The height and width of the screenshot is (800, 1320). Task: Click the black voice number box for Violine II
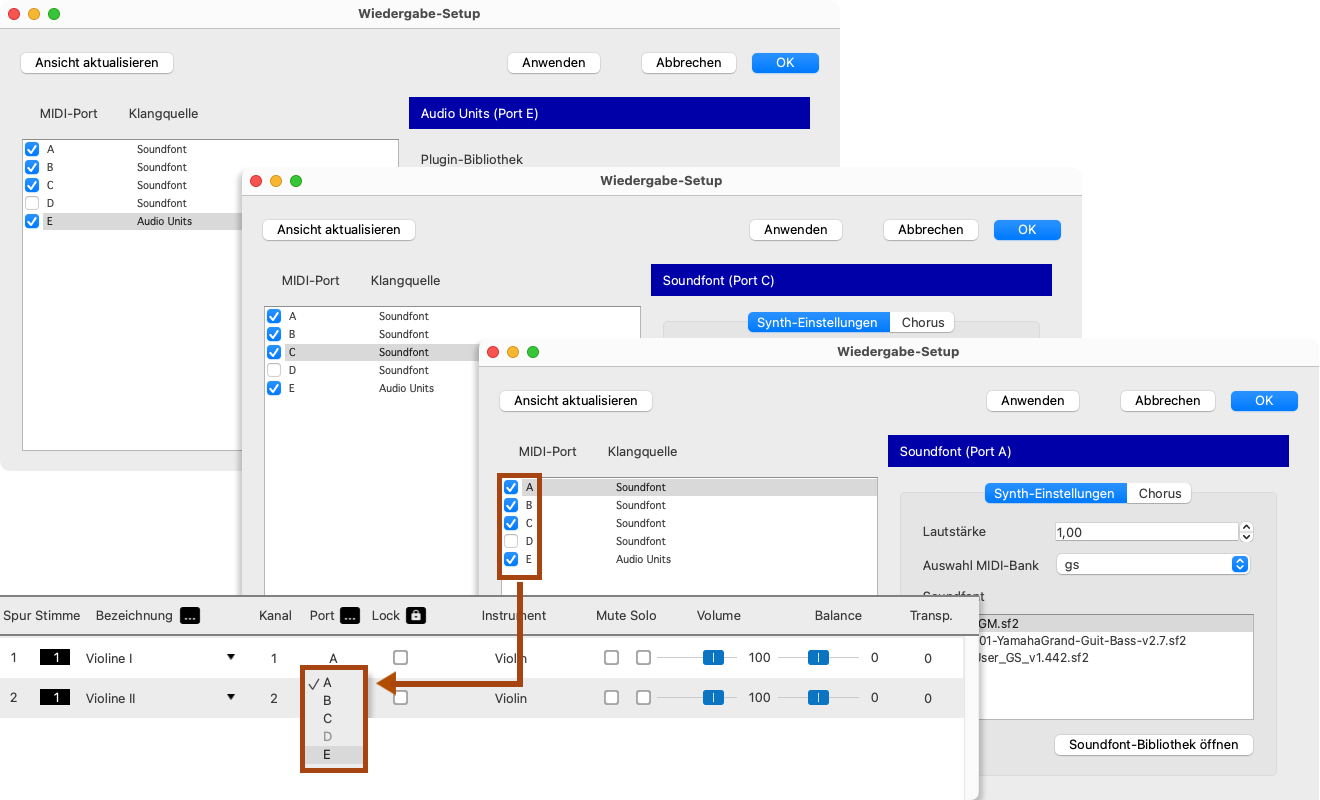pos(55,698)
